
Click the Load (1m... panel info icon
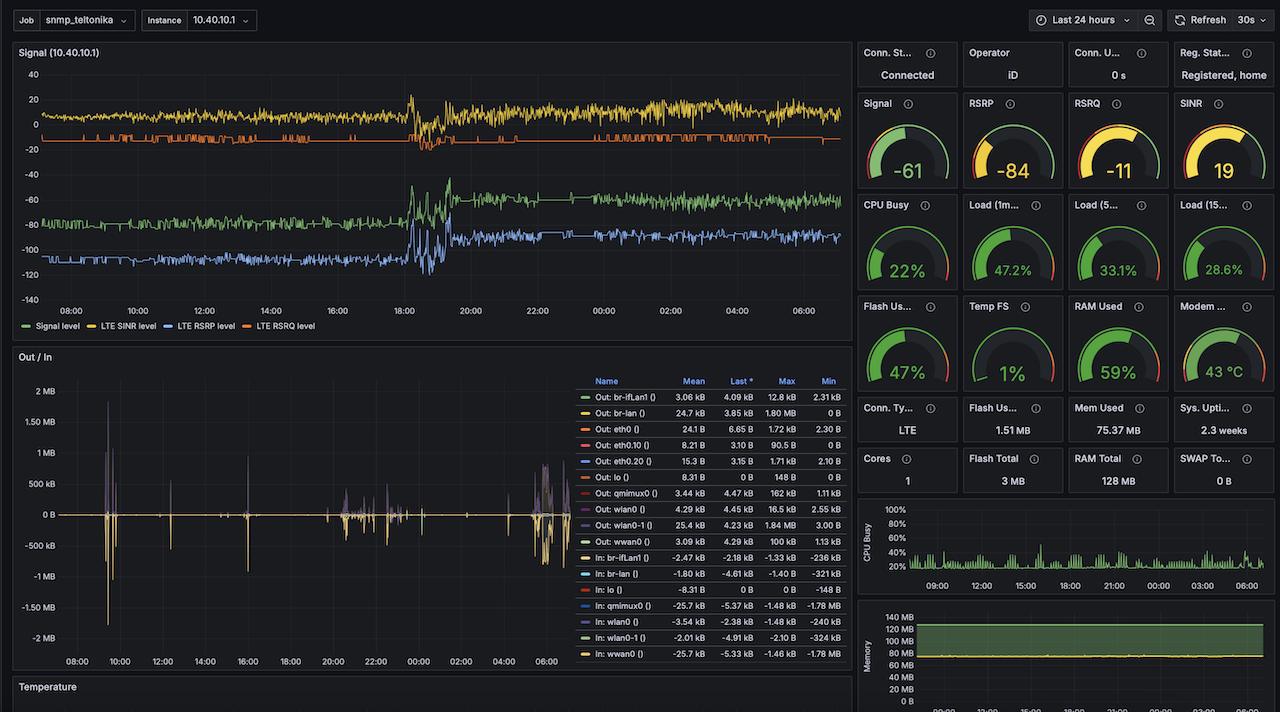pyautogui.click(x=1036, y=205)
